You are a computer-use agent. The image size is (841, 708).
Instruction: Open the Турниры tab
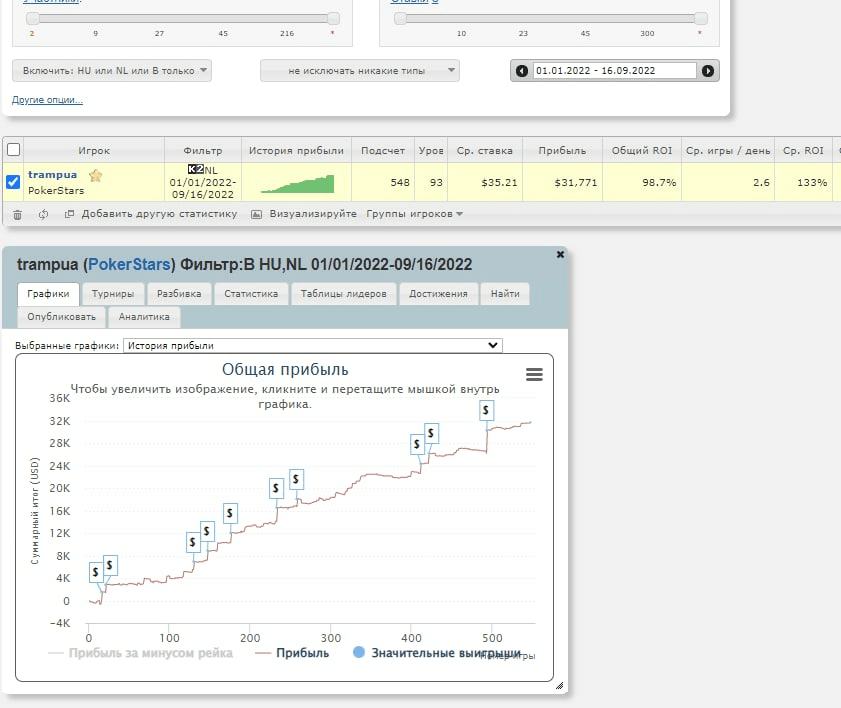(113, 294)
